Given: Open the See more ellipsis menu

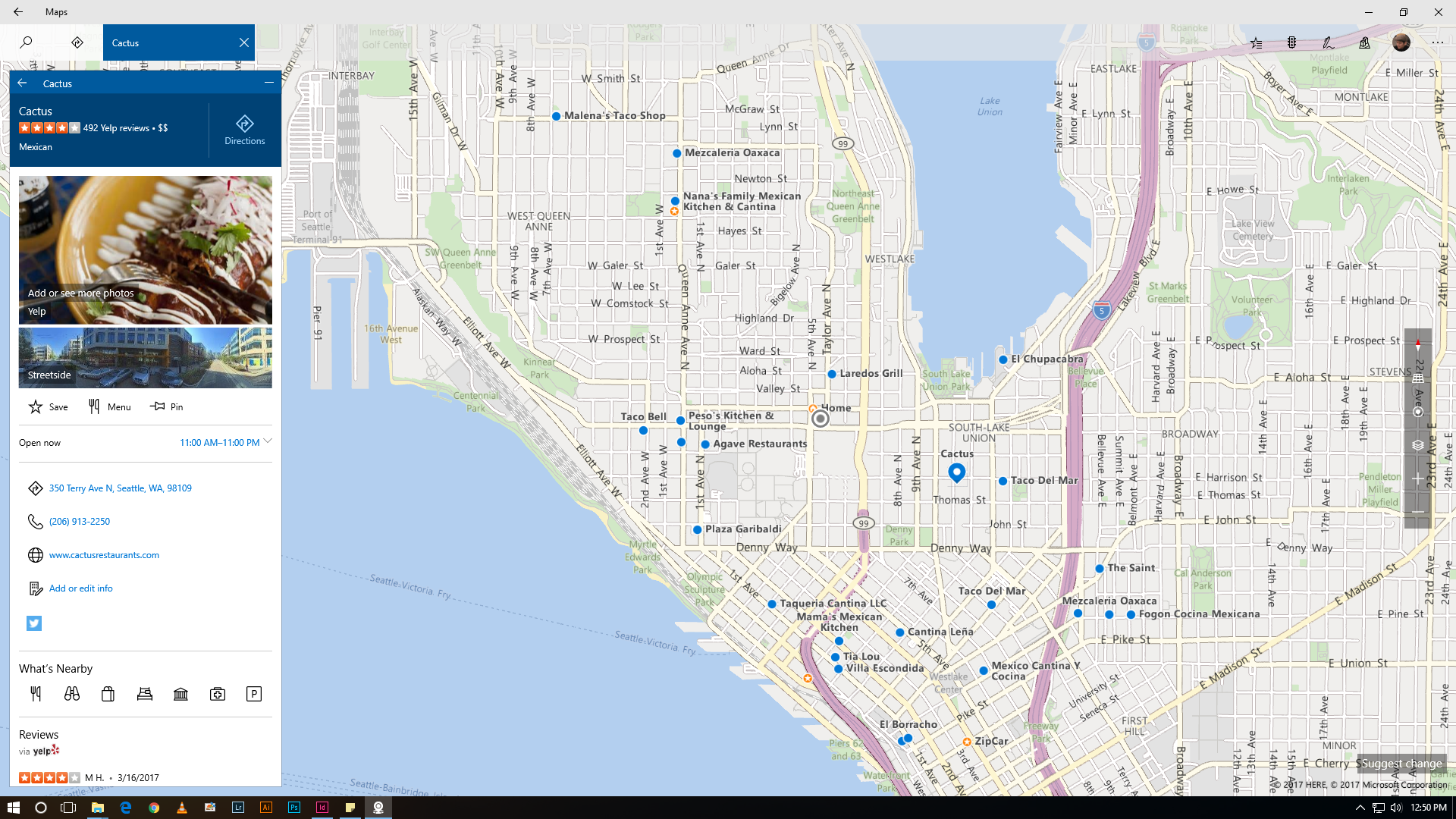Looking at the screenshot, I should pos(1438,43).
